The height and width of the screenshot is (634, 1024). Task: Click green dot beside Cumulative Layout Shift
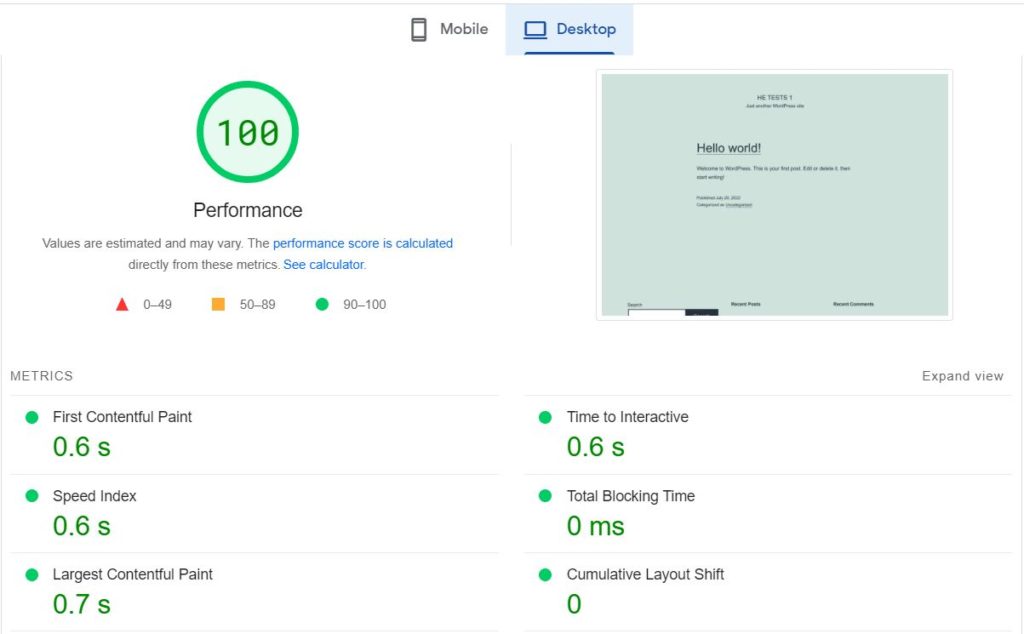tap(545, 575)
